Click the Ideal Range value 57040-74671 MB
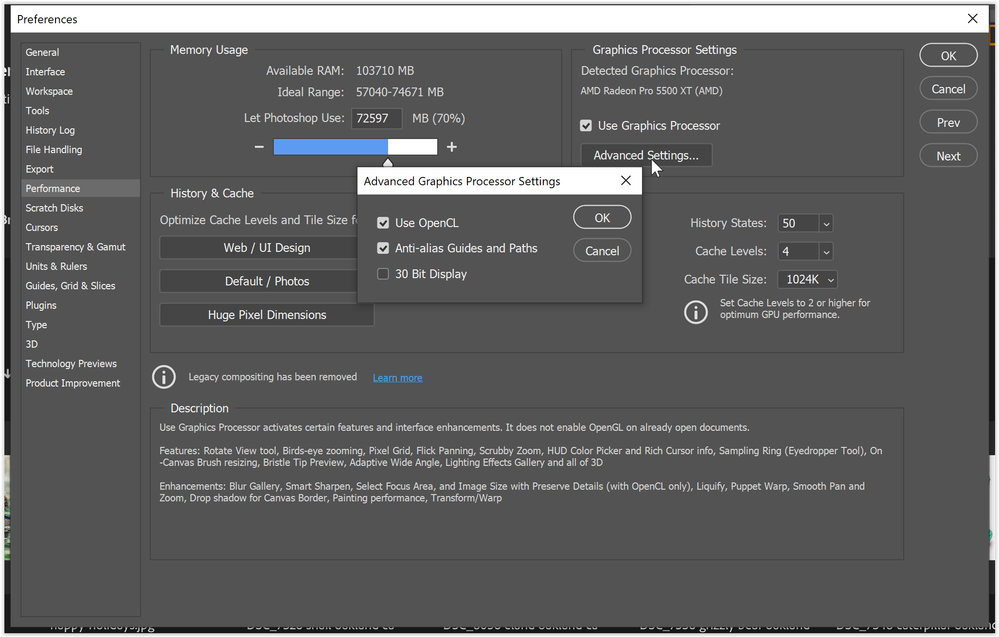Screen dimensions: 999x637 point(399,92)
